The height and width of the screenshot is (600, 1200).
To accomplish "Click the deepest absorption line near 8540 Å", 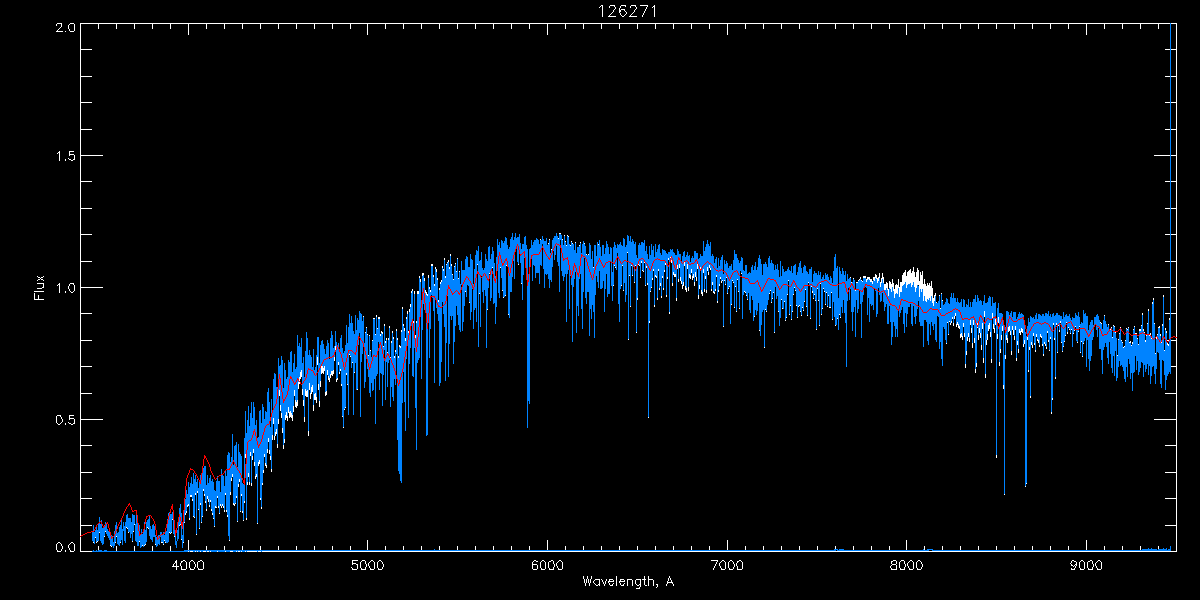I will pyautogui.click(x=1004, y=490).
